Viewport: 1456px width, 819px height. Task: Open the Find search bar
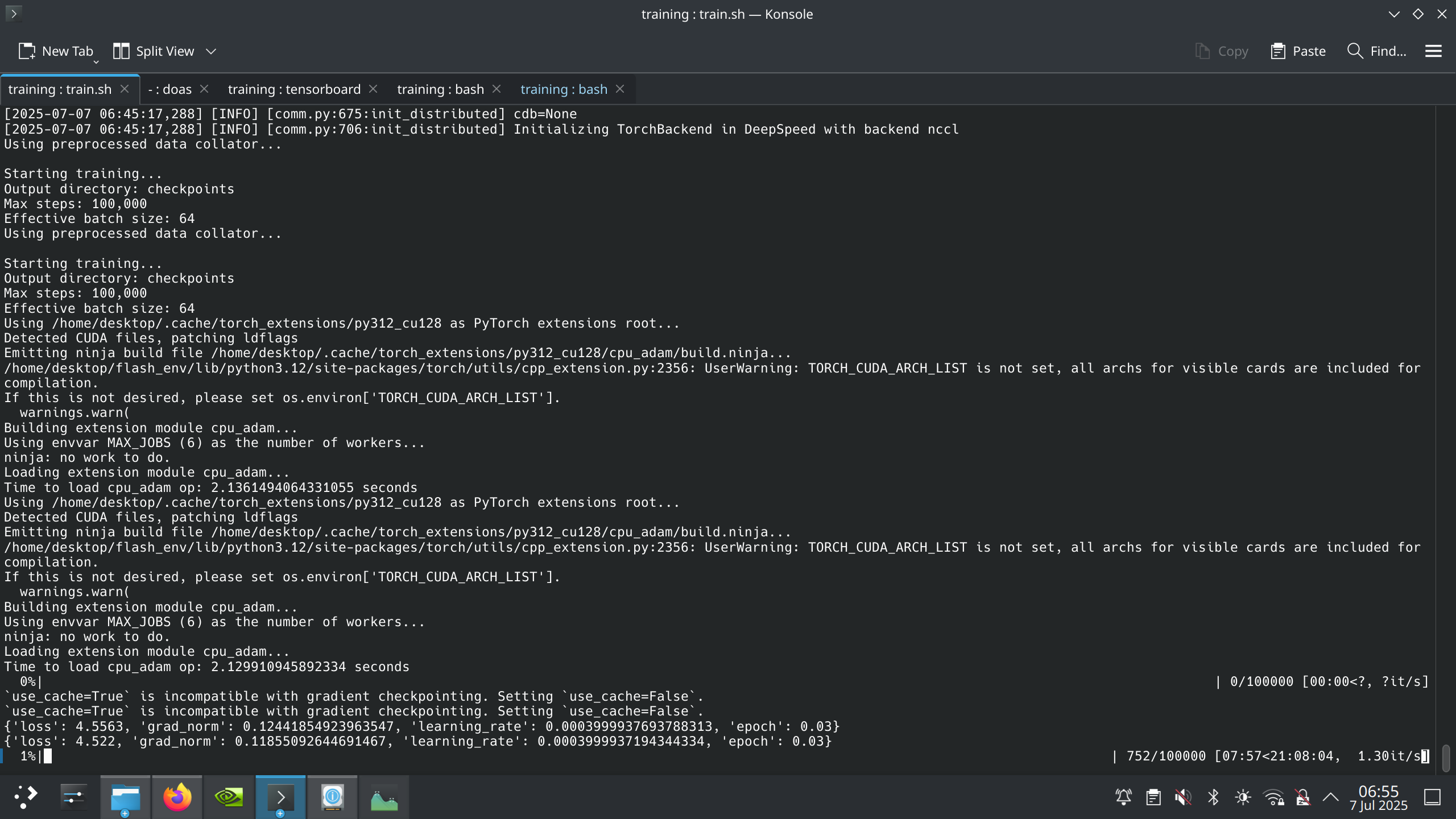tap(1376, 51)
